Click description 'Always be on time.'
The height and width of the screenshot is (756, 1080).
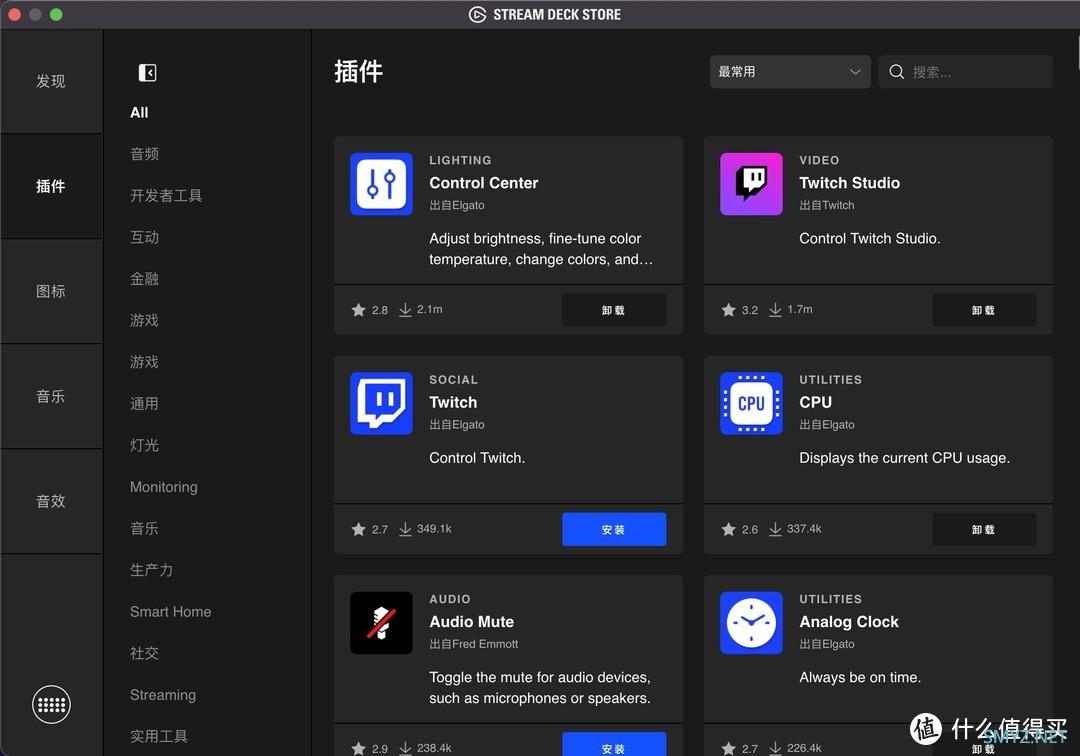pyautogui.click(x=860, y=678)
